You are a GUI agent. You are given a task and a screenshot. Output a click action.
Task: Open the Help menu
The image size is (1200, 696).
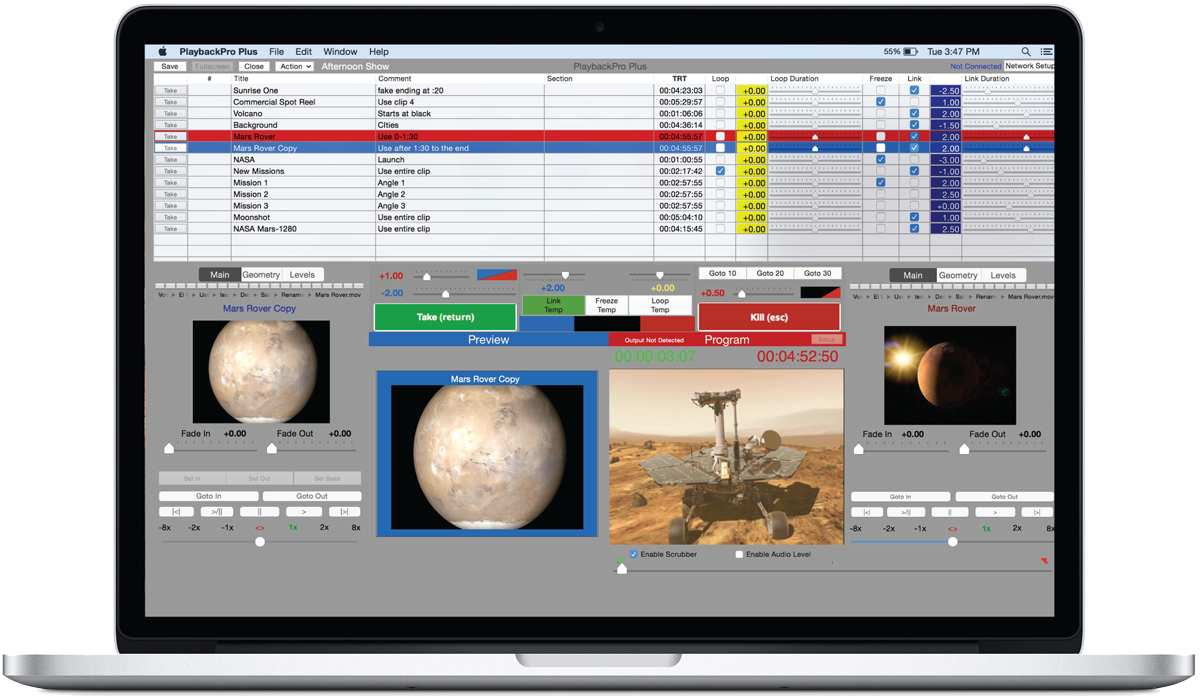pos(378,51)
